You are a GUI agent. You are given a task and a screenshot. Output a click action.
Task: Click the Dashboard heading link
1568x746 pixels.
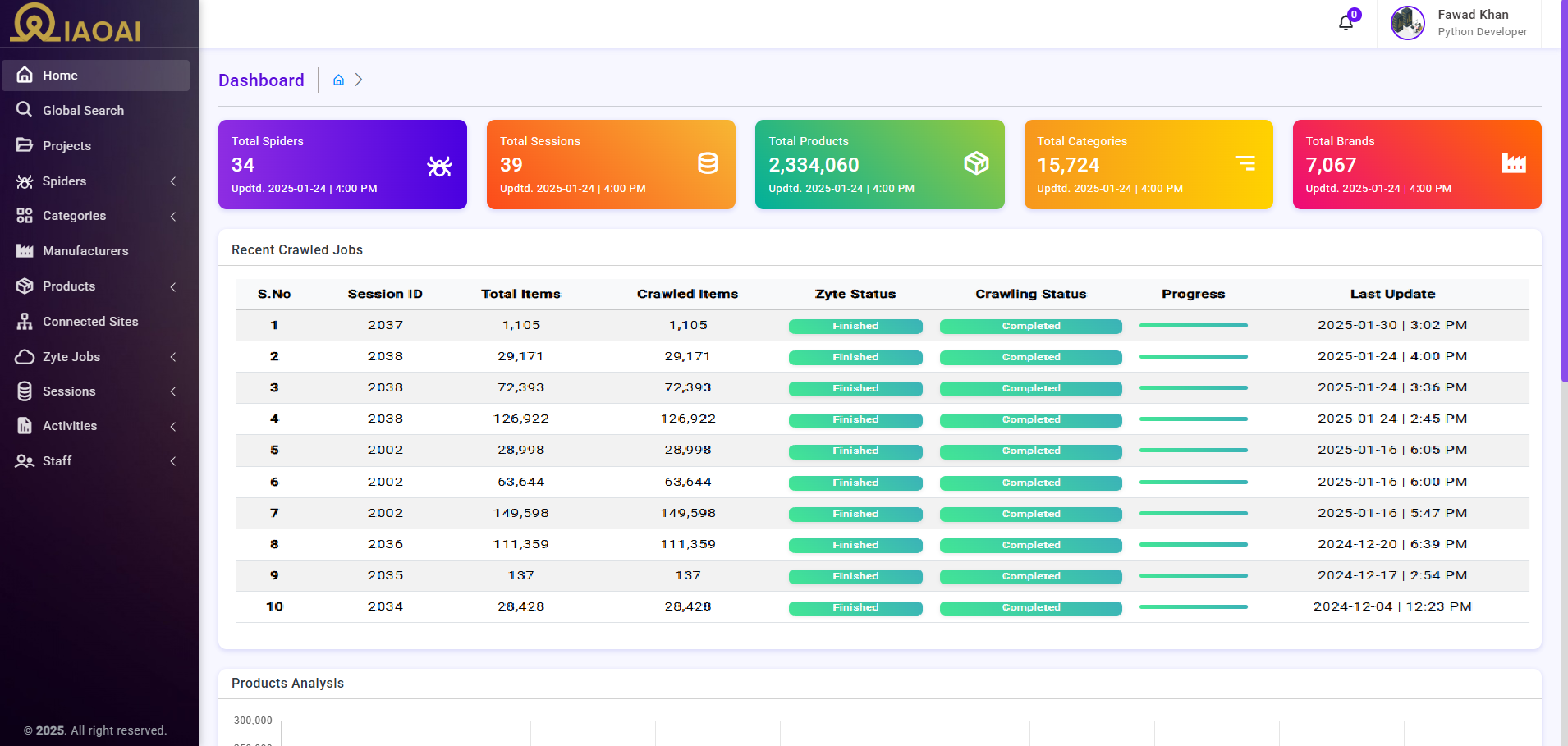coord(261,80)
